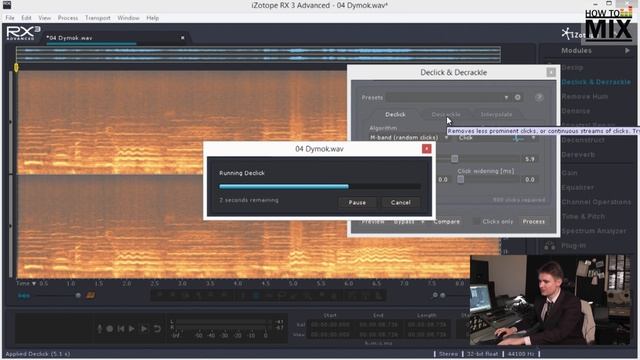
Task: Open the Denoise module
Action: (576, 111)
